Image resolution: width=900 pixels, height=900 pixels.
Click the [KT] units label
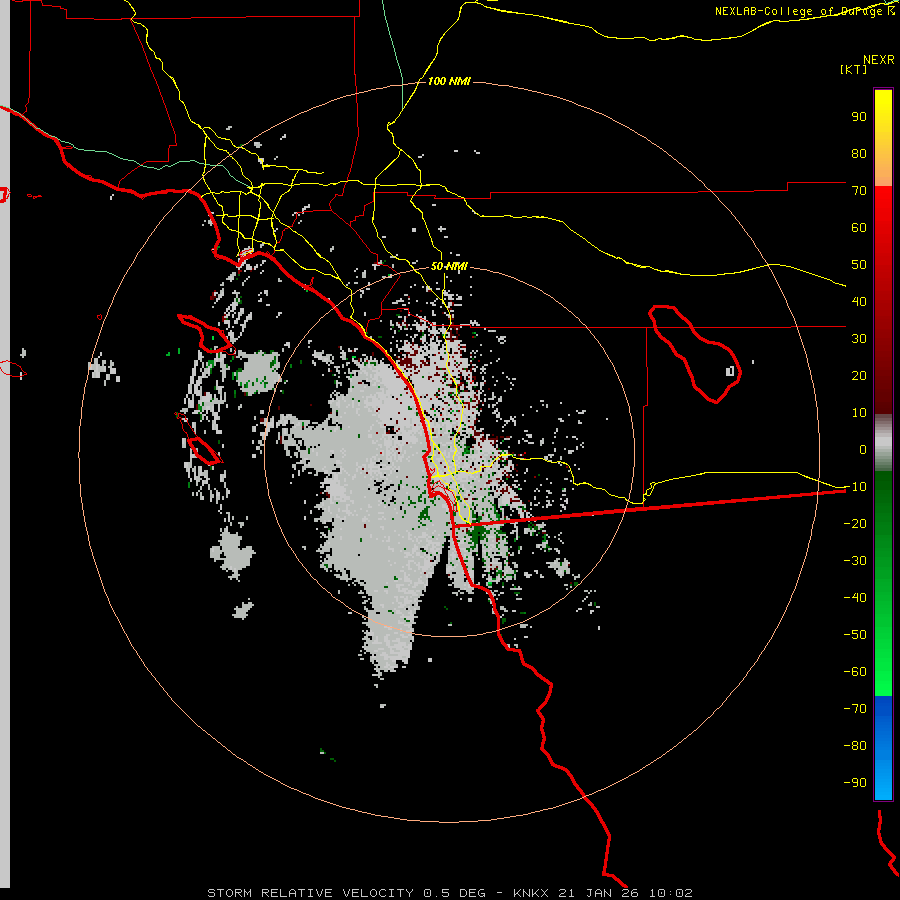pos(853,69)
